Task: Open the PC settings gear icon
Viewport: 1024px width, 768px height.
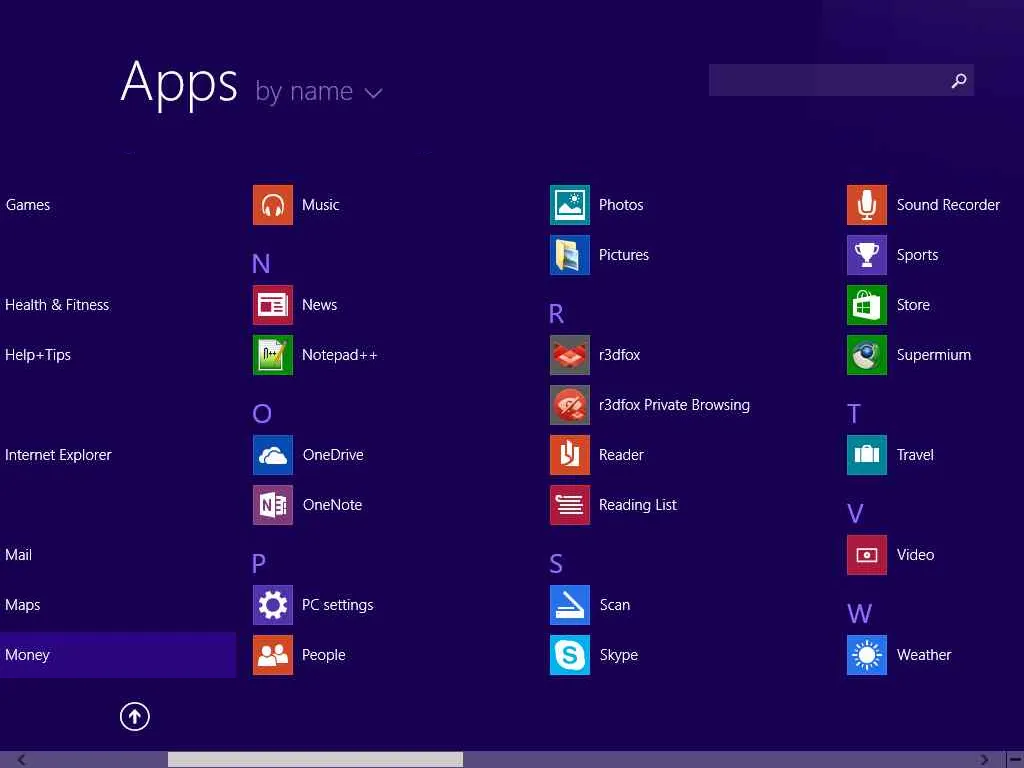Action: click(x=272, y=605)
